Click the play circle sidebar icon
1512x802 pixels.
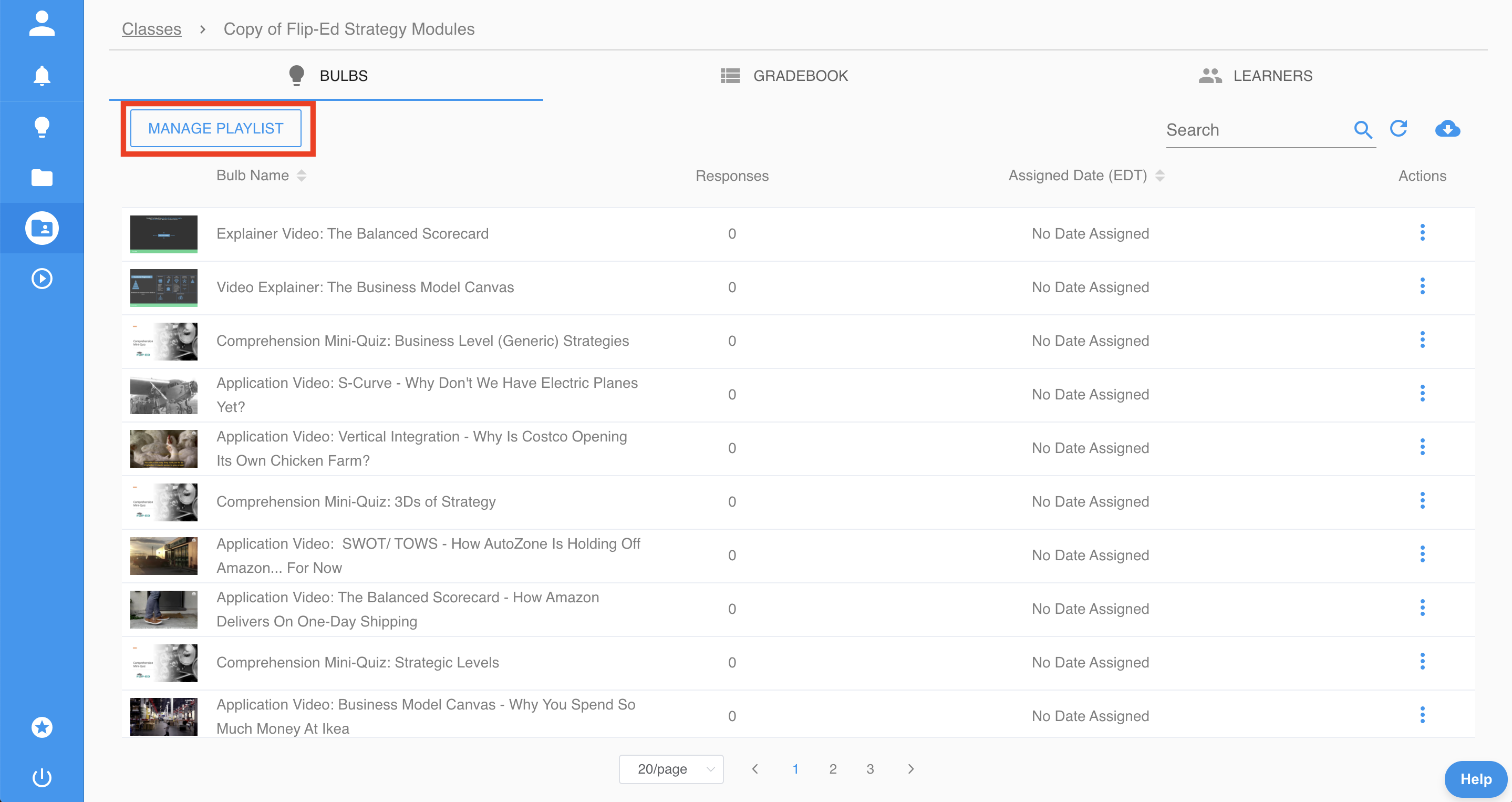click(x=42, y=279)
